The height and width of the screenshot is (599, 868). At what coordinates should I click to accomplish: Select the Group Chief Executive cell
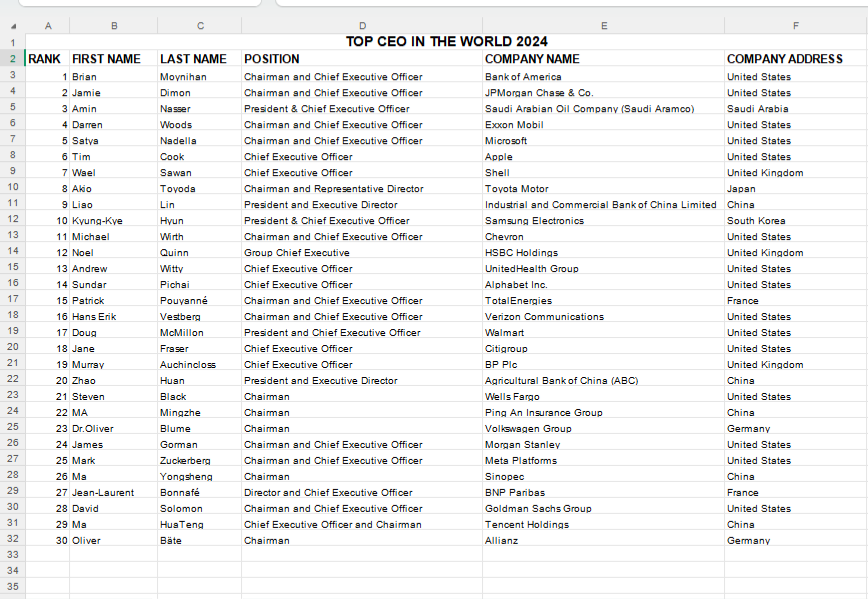(x=362, y=252)
